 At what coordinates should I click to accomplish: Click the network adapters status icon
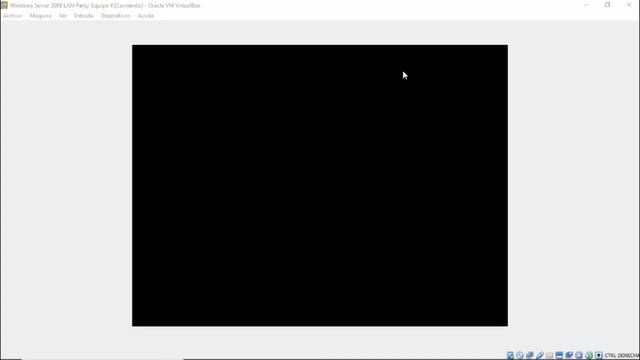(530, 356)
